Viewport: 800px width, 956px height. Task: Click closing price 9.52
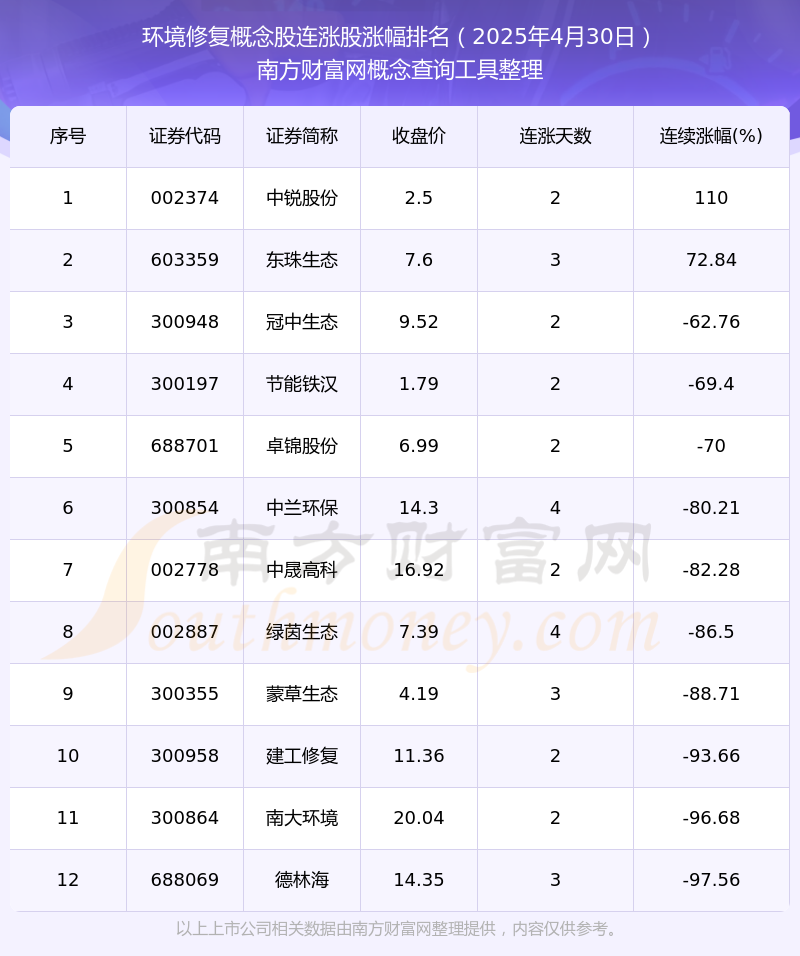419,322
